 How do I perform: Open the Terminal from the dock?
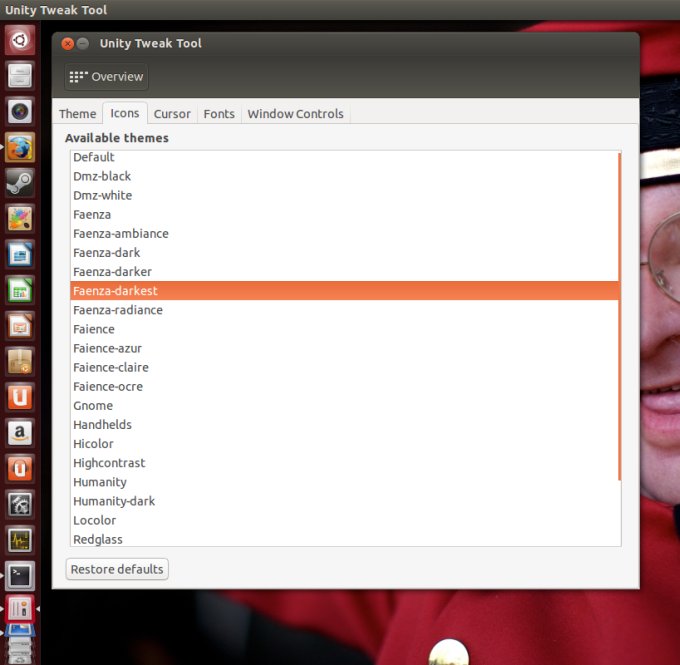(x=20, y=575)
